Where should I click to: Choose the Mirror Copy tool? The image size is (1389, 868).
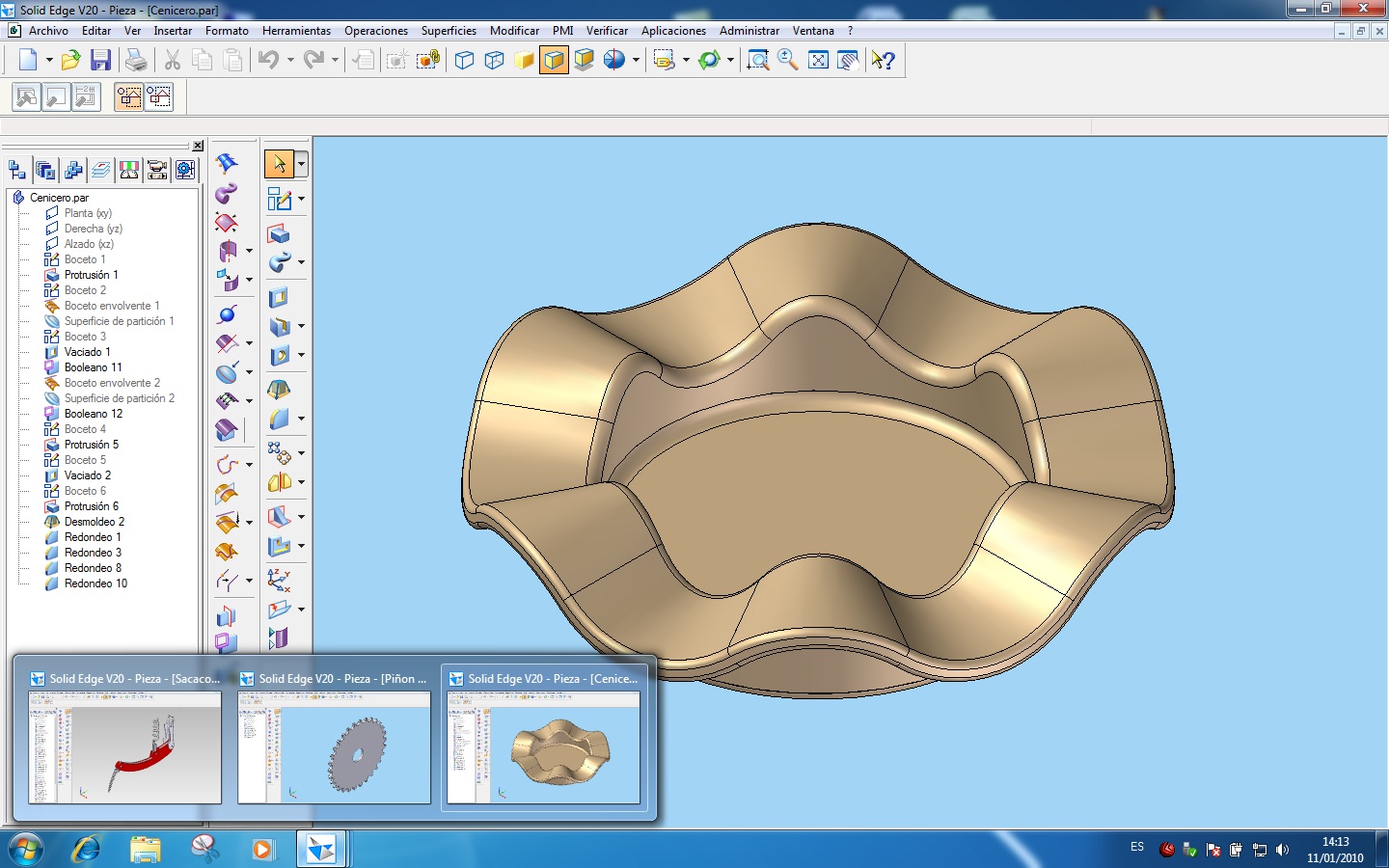pos(279,482)
